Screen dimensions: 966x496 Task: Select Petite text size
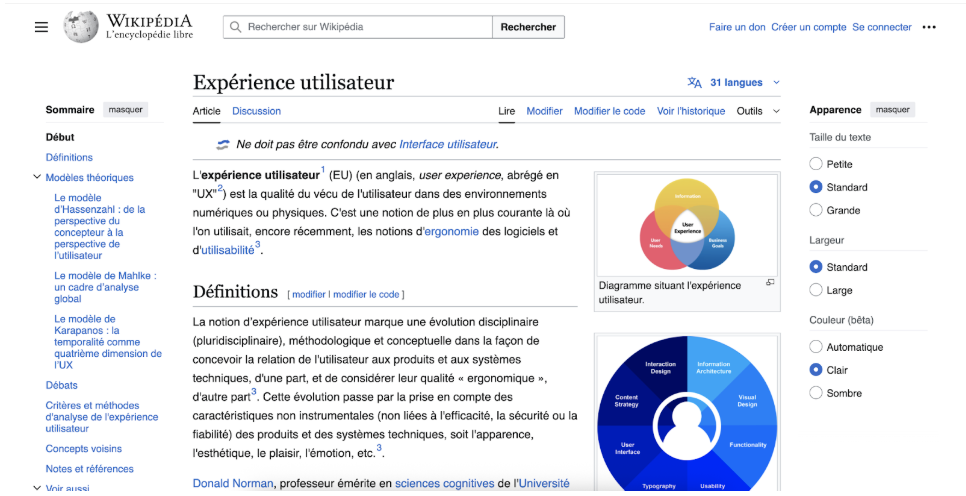pos(816,164)
